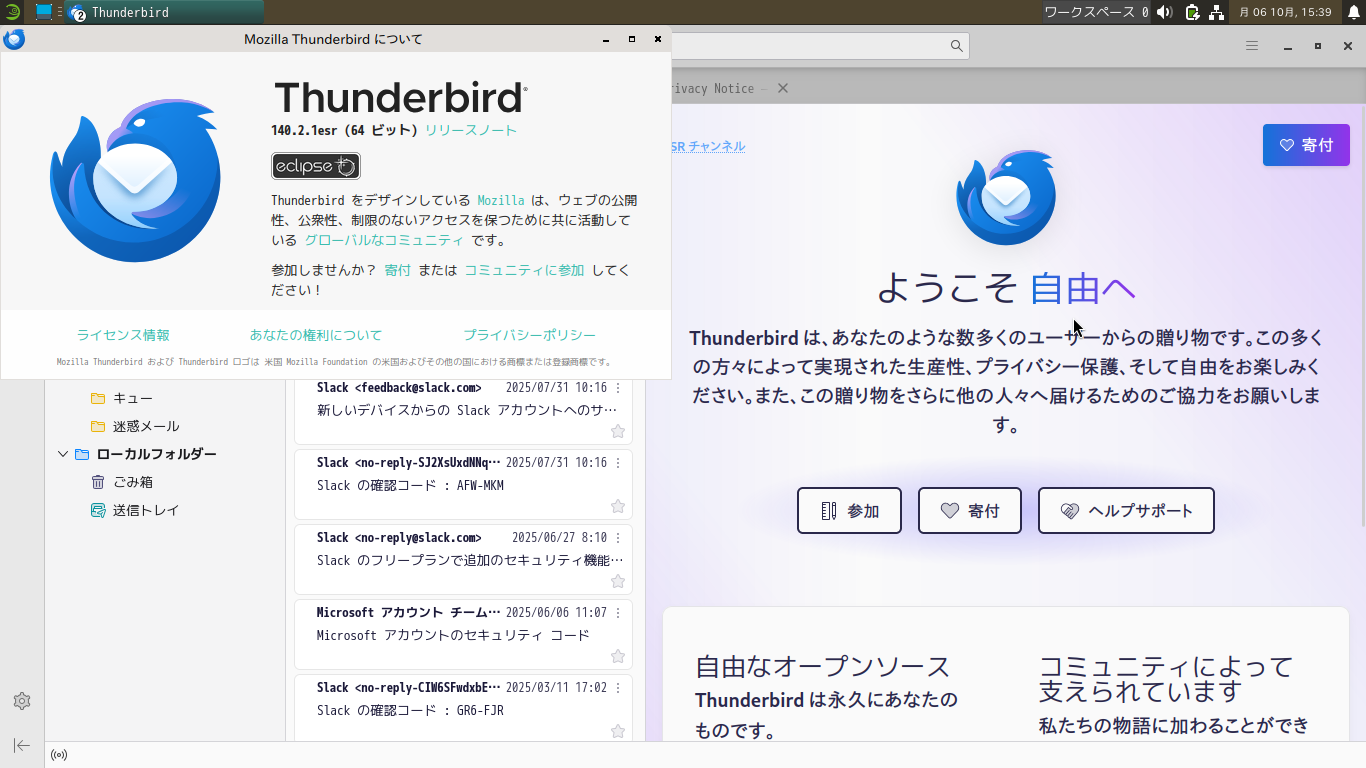Open the message with subject Slack の確認コード : AFW-MKM
Screen dimensions: 1366x768
463,484
